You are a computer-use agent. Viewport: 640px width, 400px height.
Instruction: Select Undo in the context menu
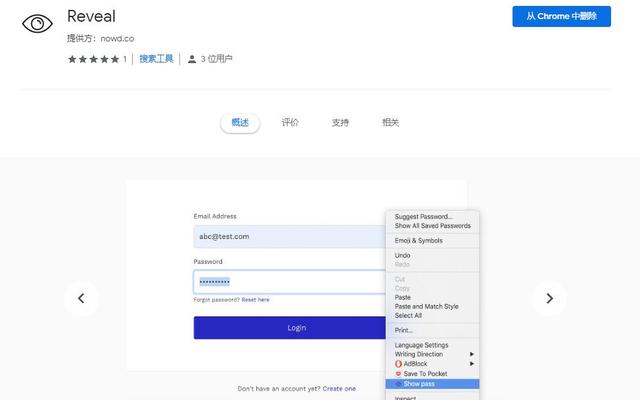(402, 255)
